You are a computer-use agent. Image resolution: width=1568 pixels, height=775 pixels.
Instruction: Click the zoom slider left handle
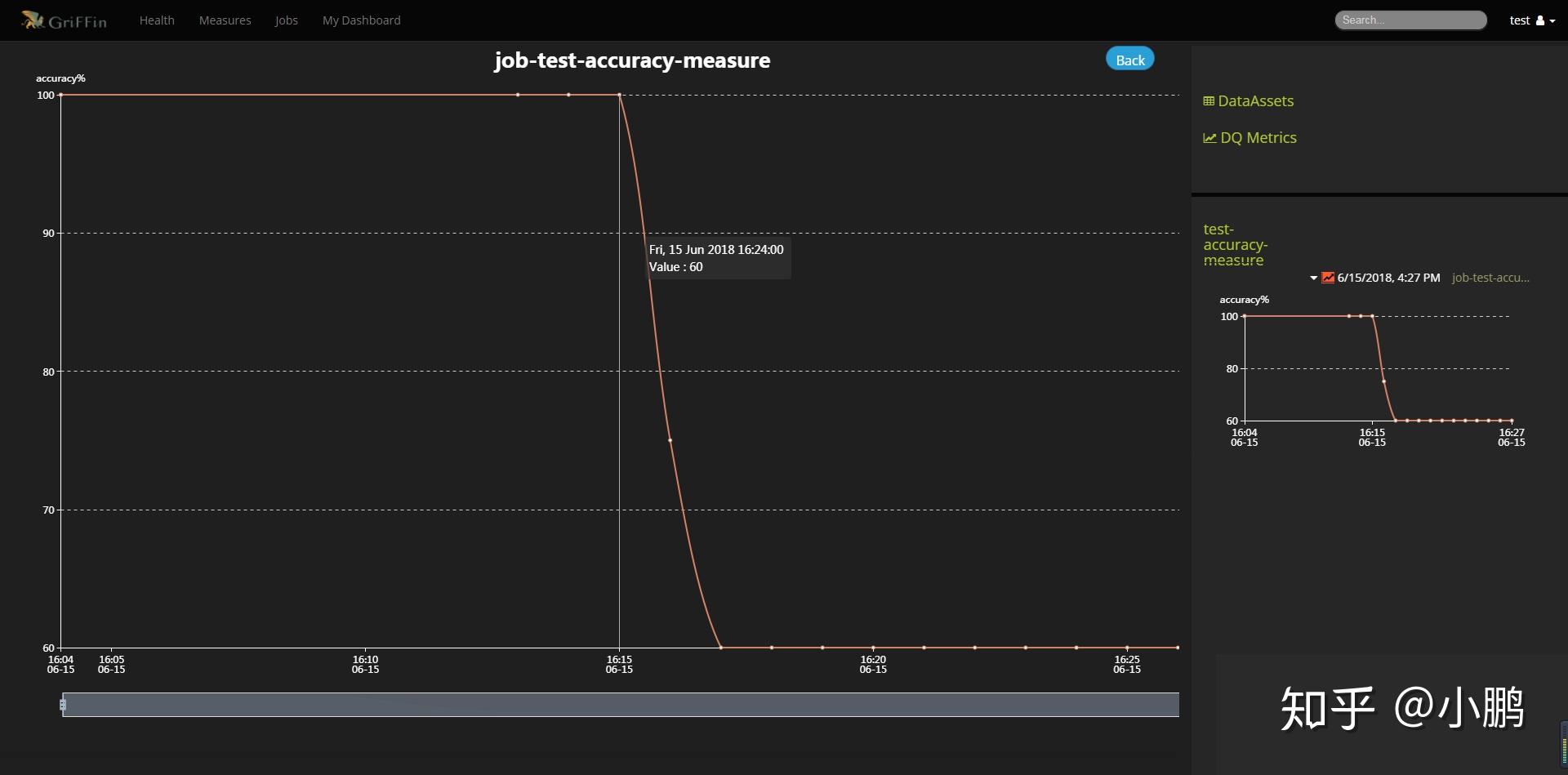63,705
